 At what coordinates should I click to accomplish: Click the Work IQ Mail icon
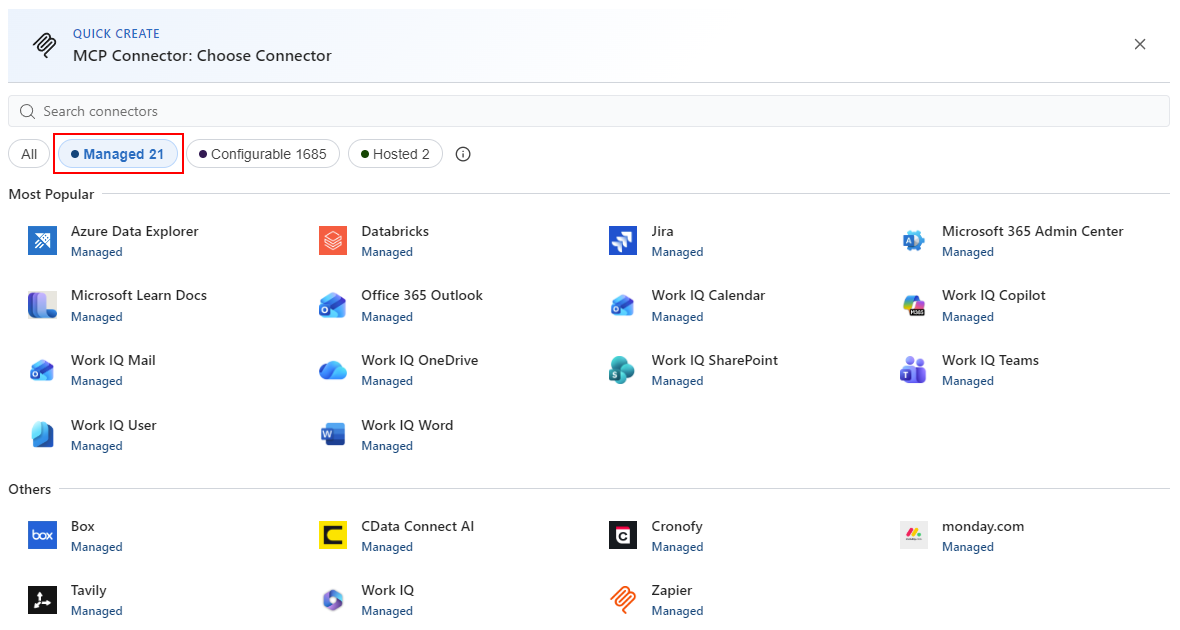(42, 370)
